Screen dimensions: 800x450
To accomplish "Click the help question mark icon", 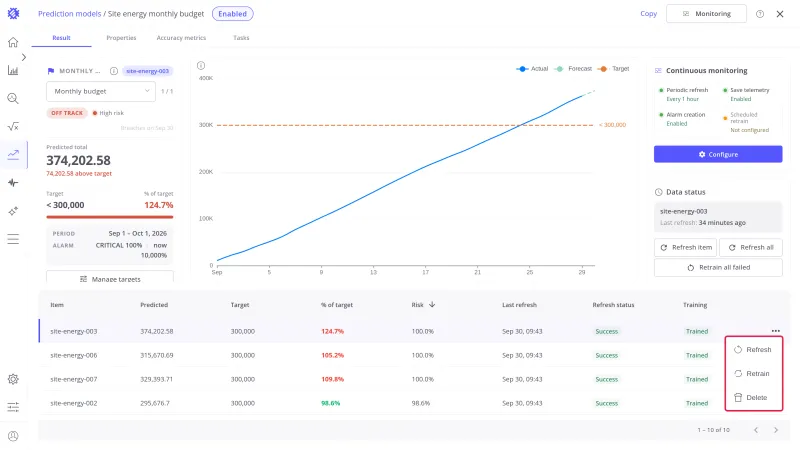I will [x=760, y=14].
